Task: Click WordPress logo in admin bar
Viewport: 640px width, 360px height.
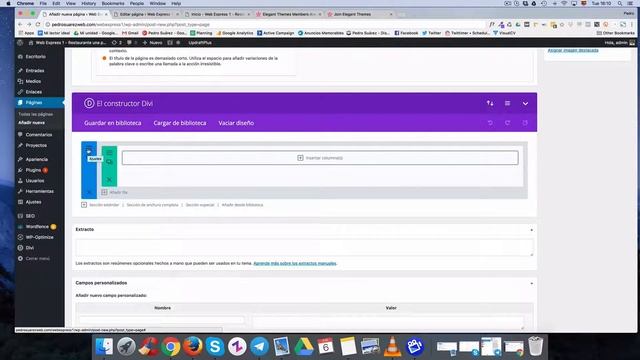Action: coord(20,42)
